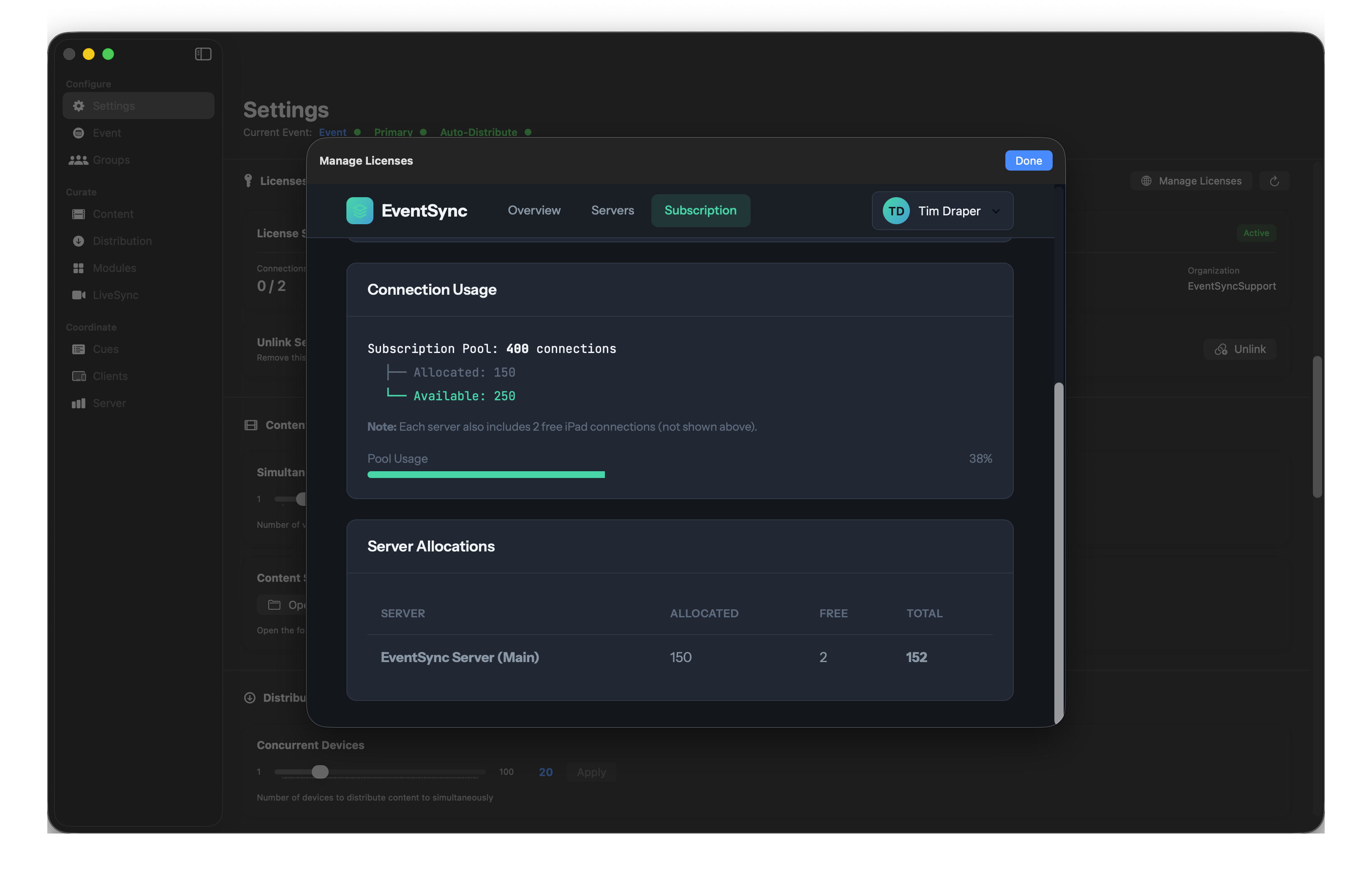Open Clients in the sidebar
The image size is (1372, 896).
pyautogui.click(x=139, y=376)
